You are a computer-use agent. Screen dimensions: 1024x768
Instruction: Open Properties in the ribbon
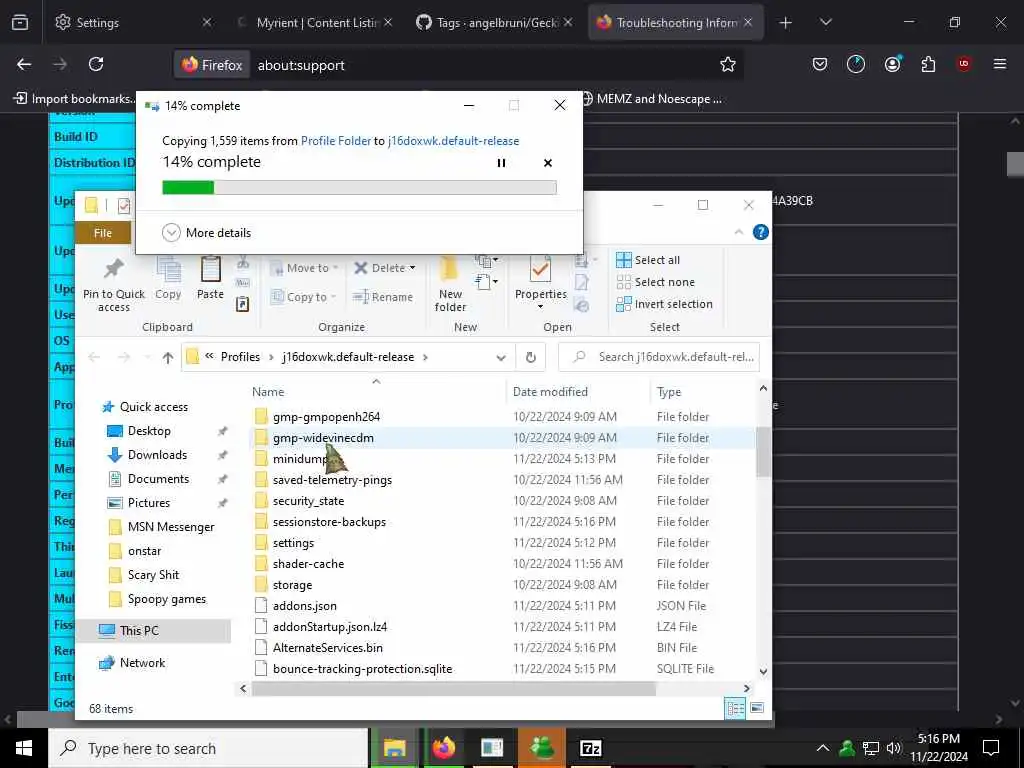[541, 279]
